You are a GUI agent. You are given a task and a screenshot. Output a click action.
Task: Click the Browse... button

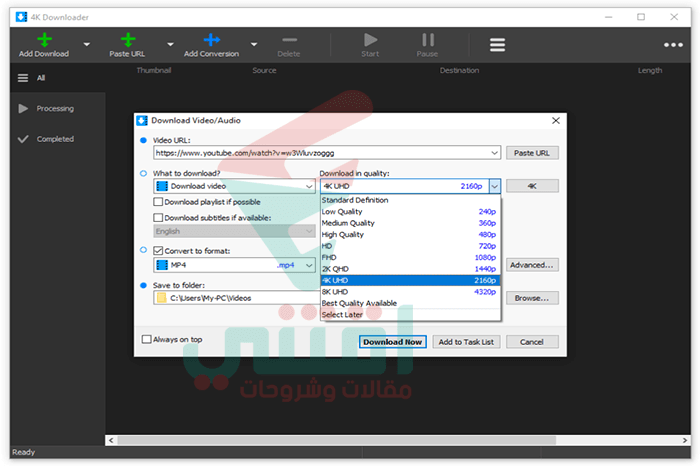tap(532, 298)
